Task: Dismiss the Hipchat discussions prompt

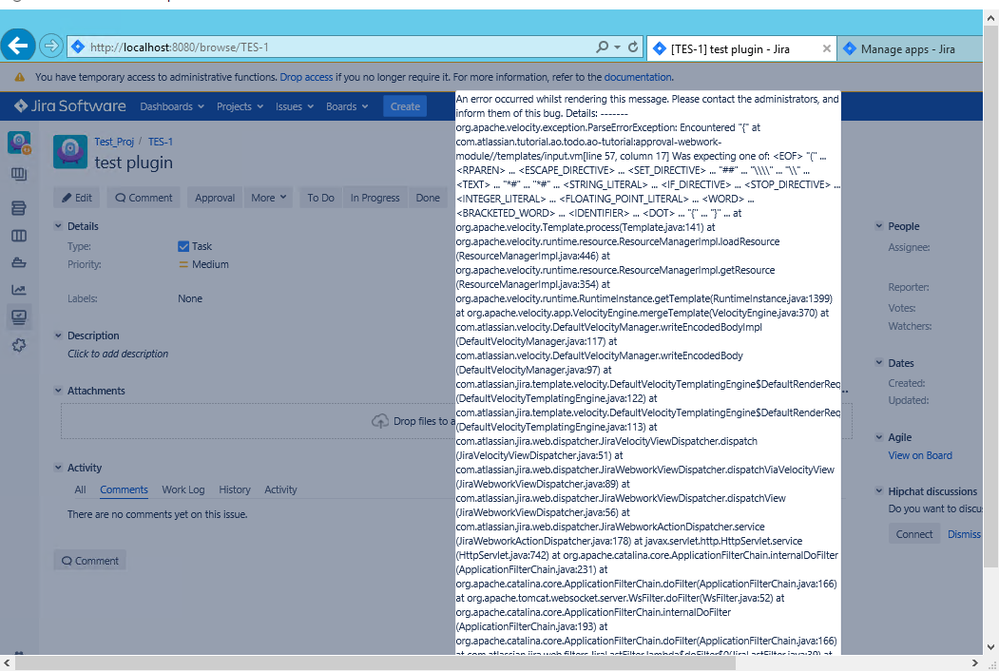Action: 964,534
